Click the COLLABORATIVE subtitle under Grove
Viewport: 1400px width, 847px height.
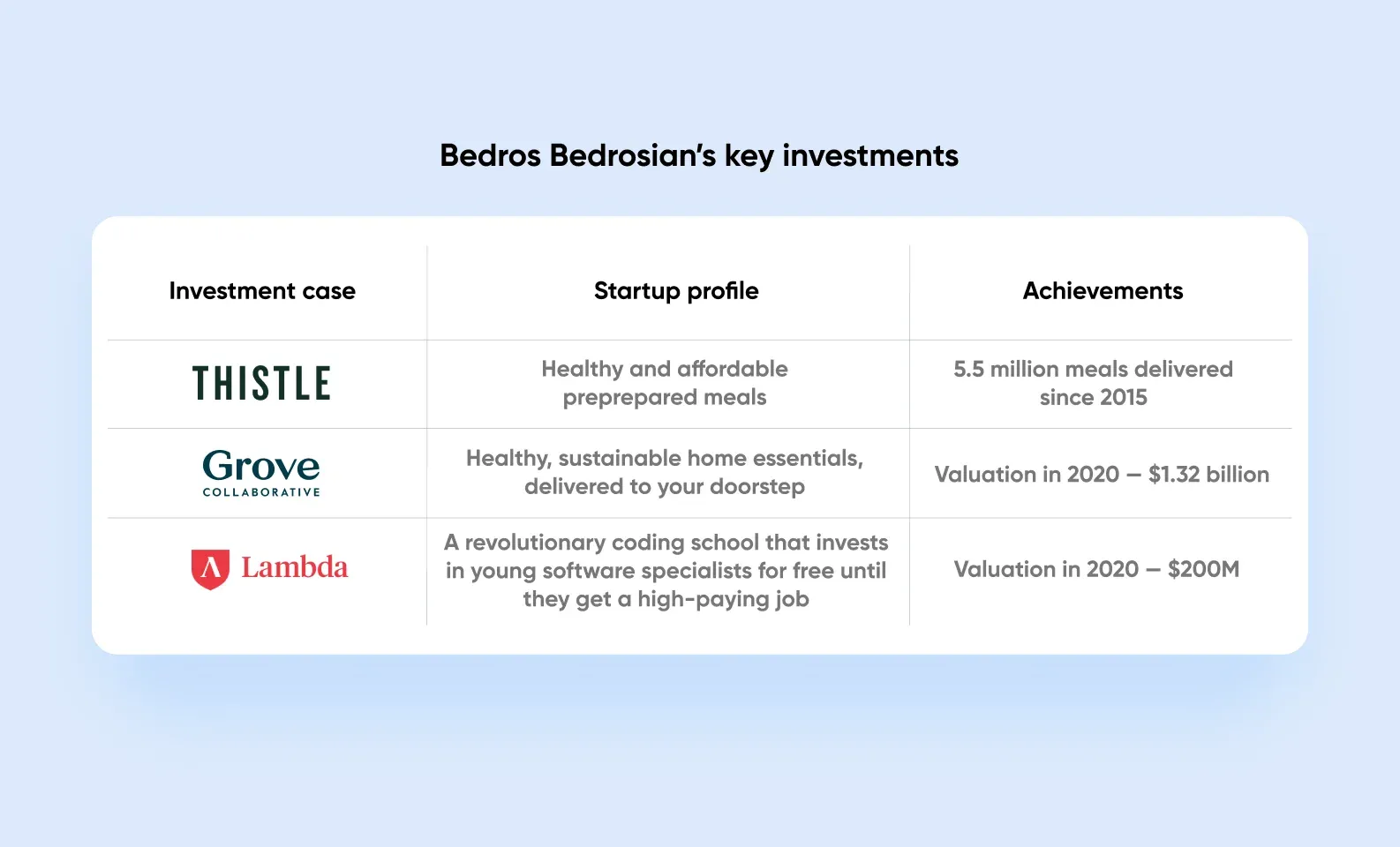pyautogui.click(x=261, y=492)
